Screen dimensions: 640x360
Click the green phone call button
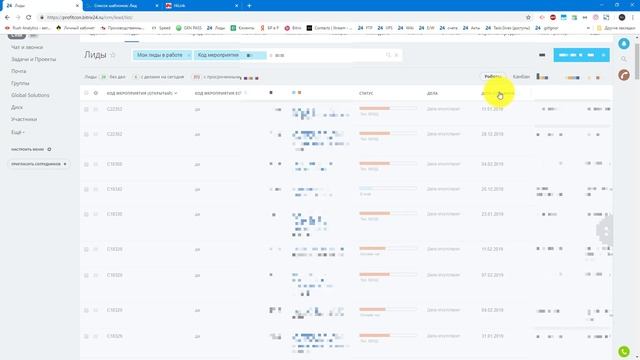624,351
